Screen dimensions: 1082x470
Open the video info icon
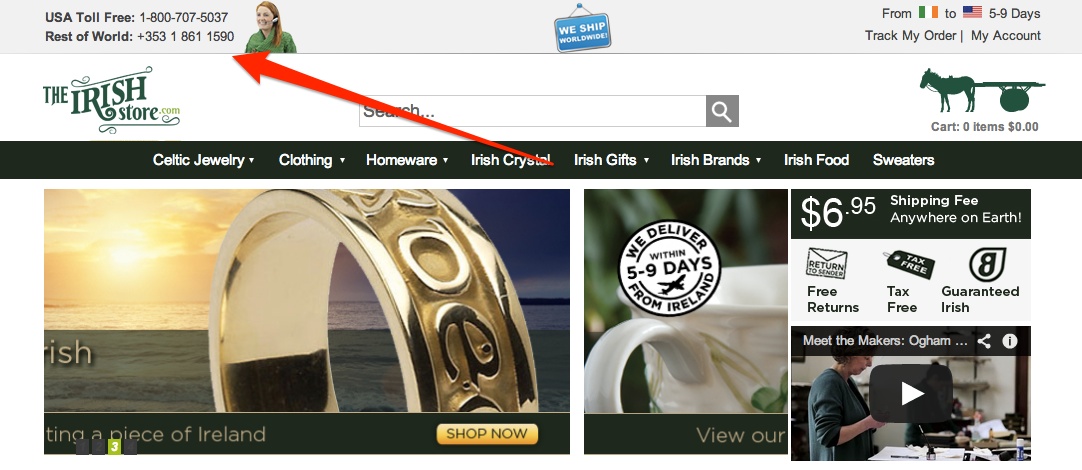[x=1010, y=341]
